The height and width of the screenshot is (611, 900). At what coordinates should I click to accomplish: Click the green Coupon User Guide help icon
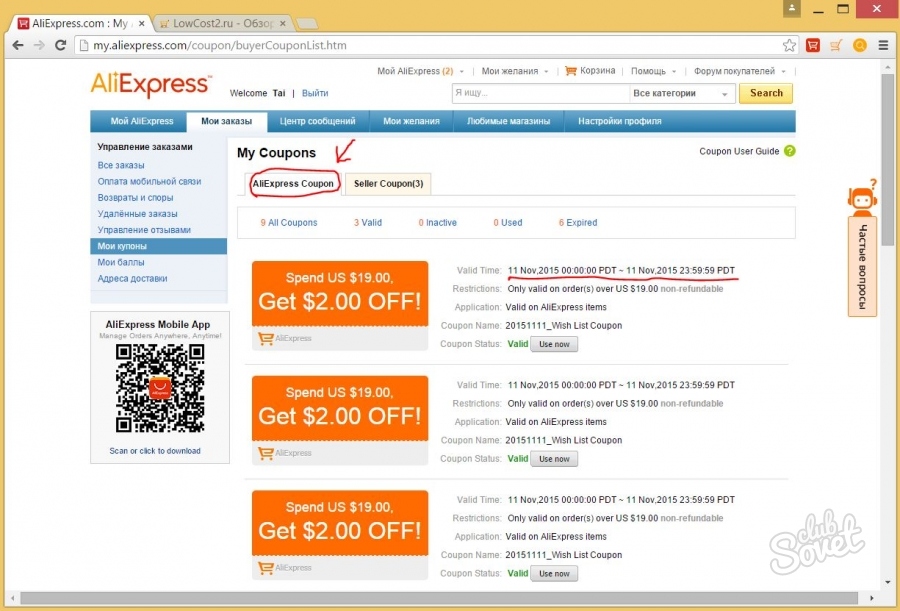click(790, 151)
